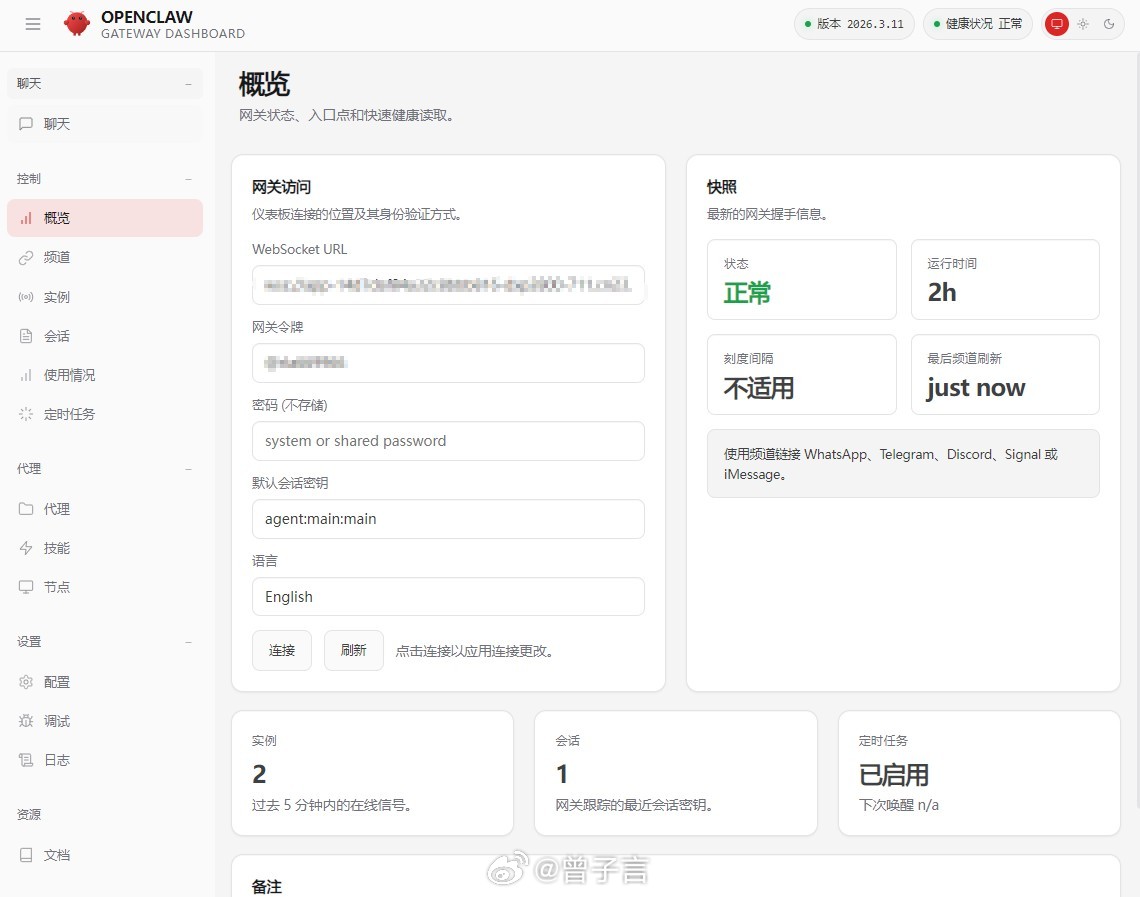Click the book icon beside 文档
Viewport: 1140px width, 897px height.
[x=26, y=855]
